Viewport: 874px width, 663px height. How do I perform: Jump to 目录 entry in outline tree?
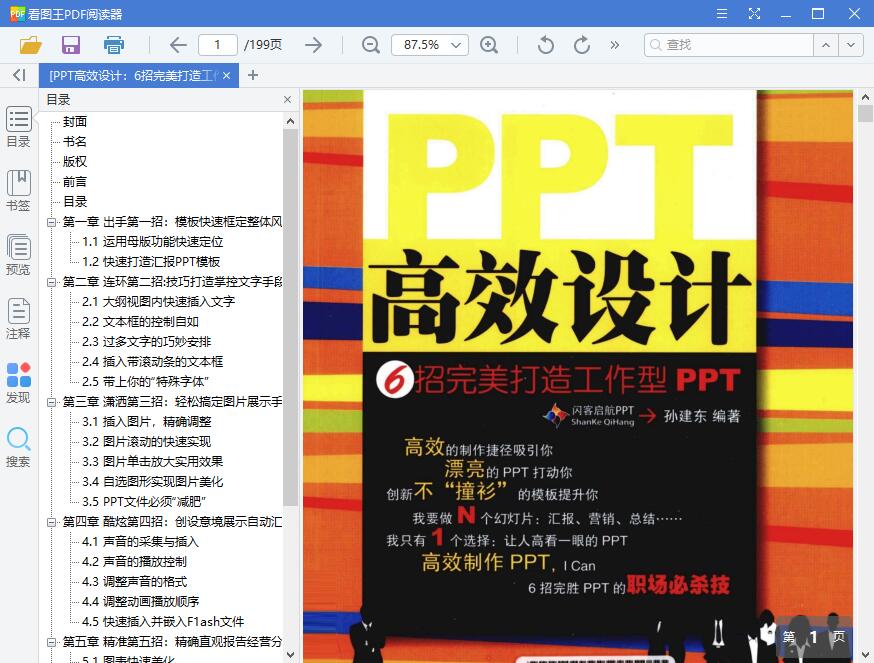pos(75,202)
